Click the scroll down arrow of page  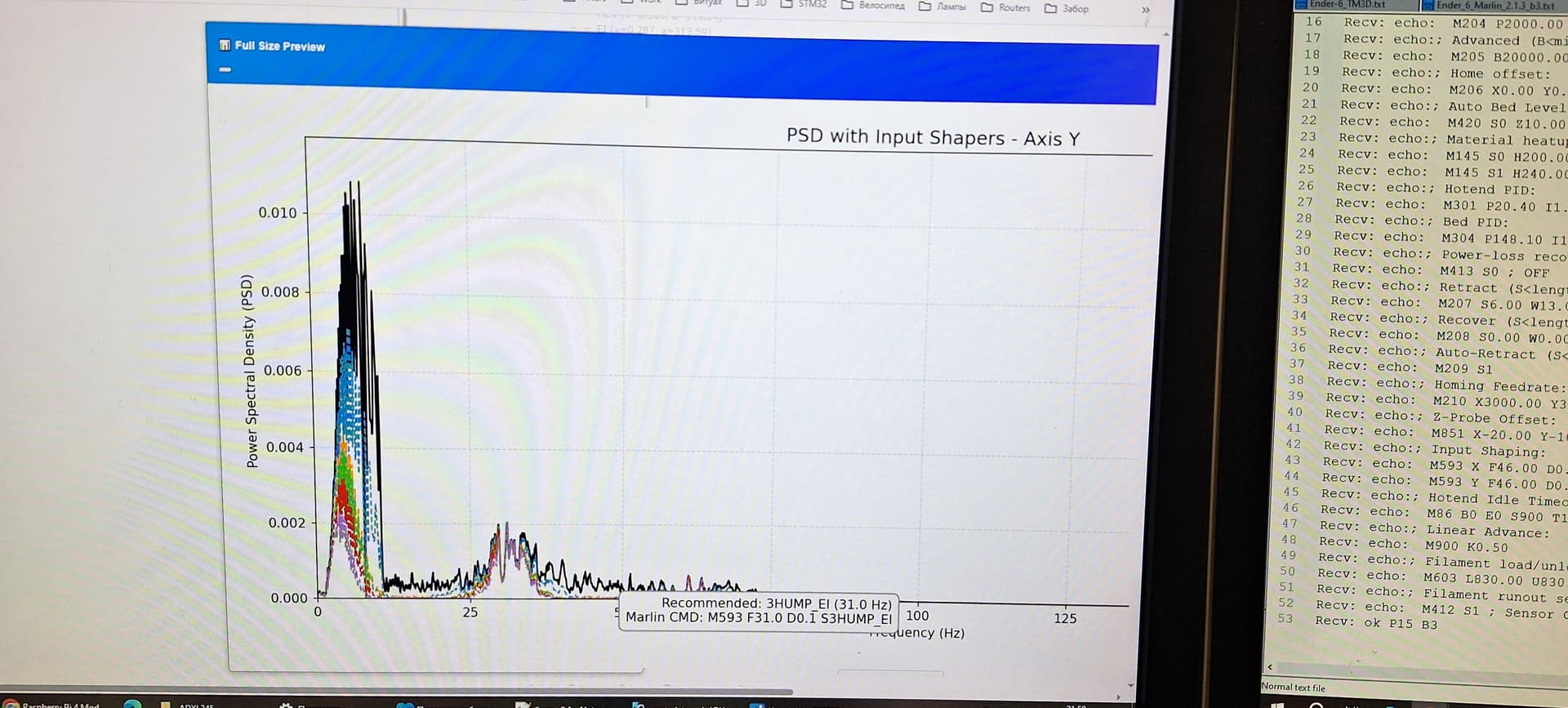click(x=1131, y=685)
